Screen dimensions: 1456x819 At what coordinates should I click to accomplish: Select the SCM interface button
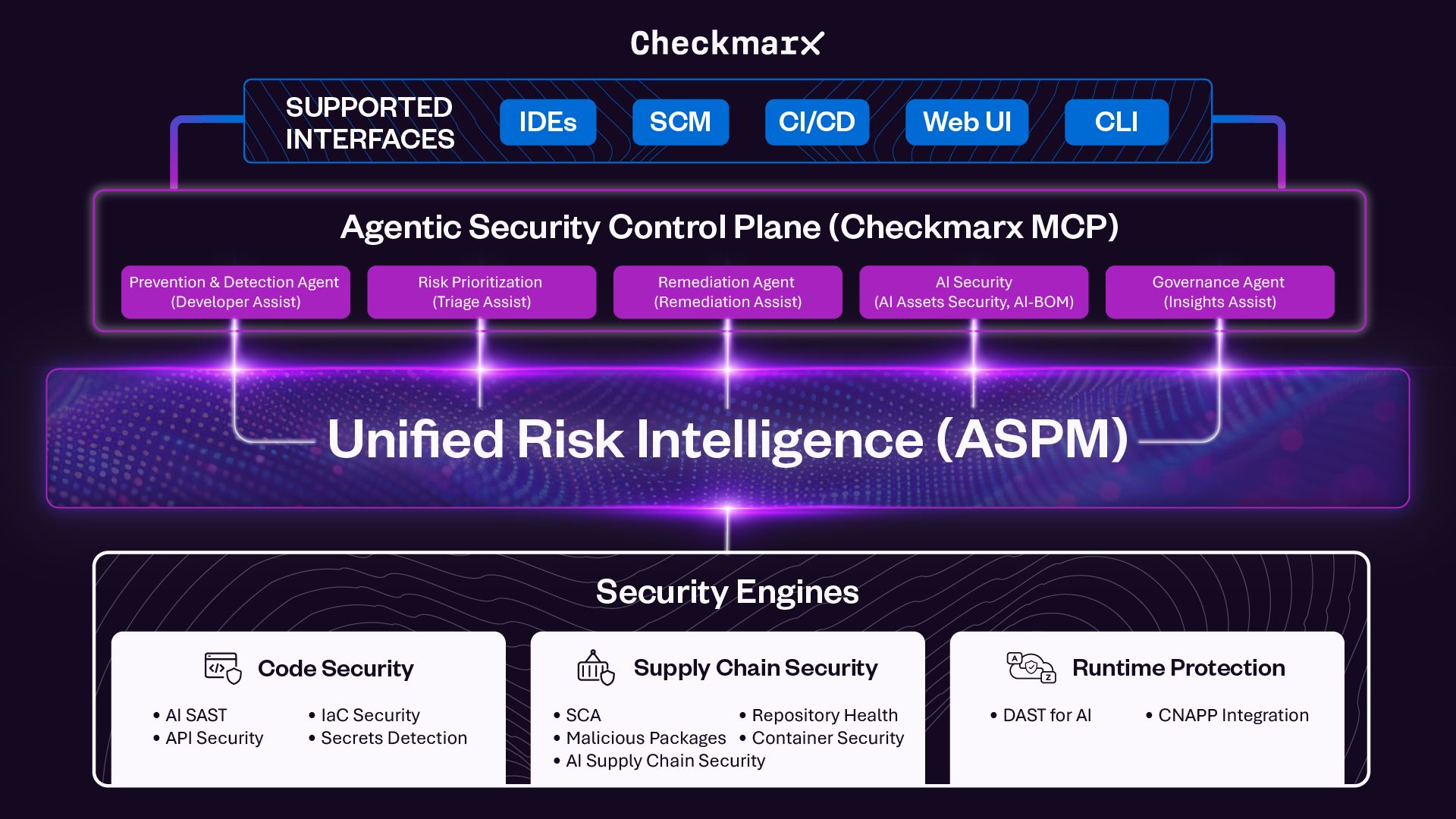pos(680,122)
